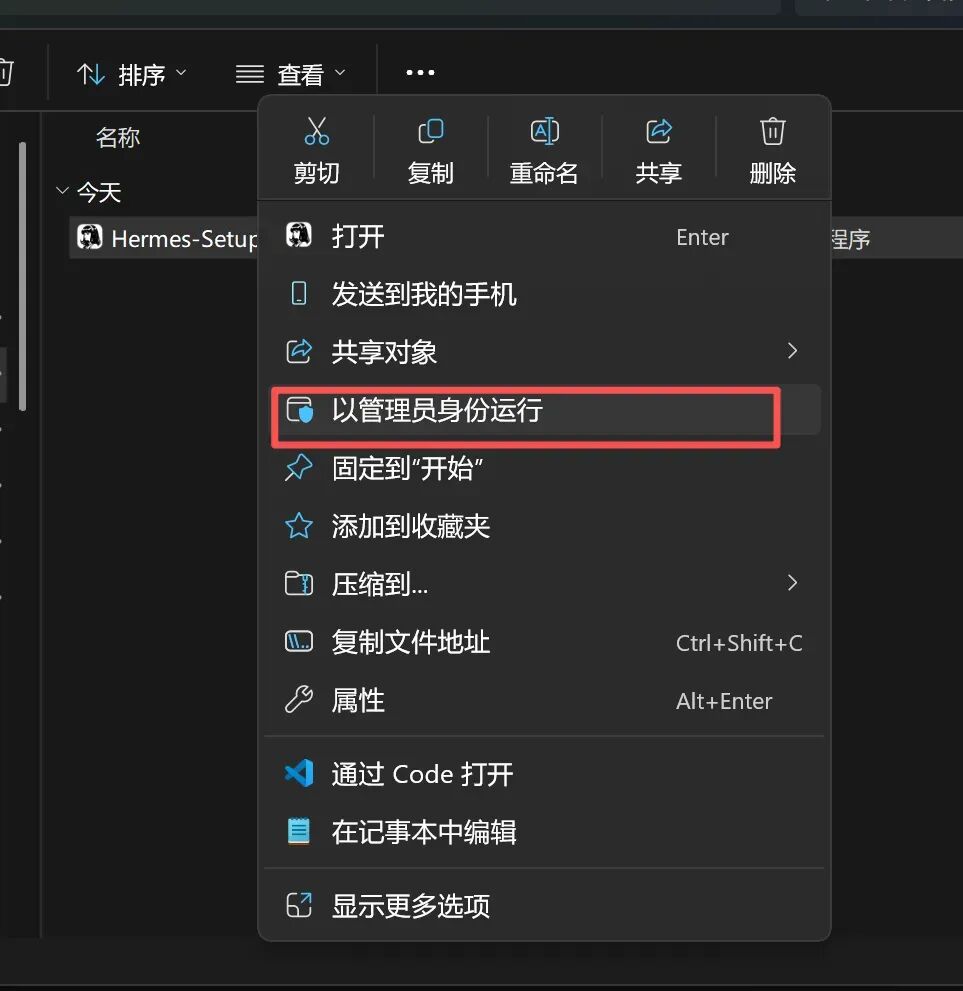Click the wrench icon beside 属性

tap(299, 700)
